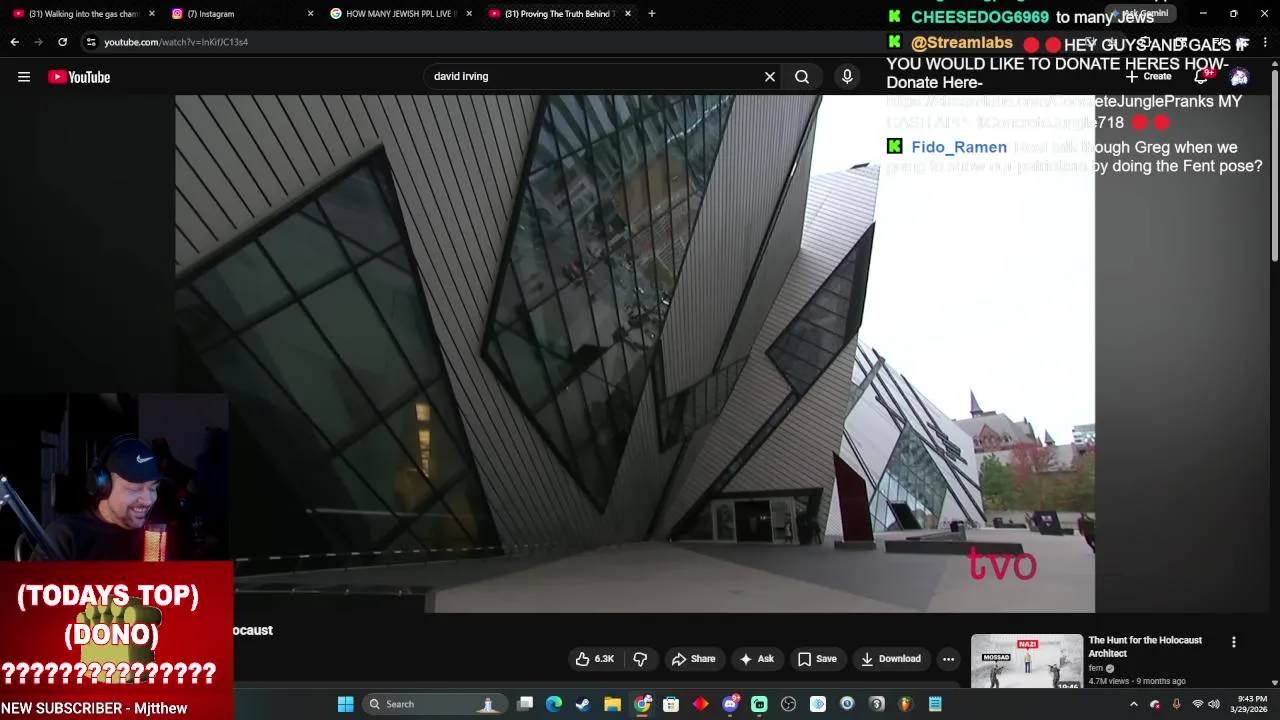1280x720 pixels.
Task: Open the tray microphone indicator
Action: tap(1176, 704)
